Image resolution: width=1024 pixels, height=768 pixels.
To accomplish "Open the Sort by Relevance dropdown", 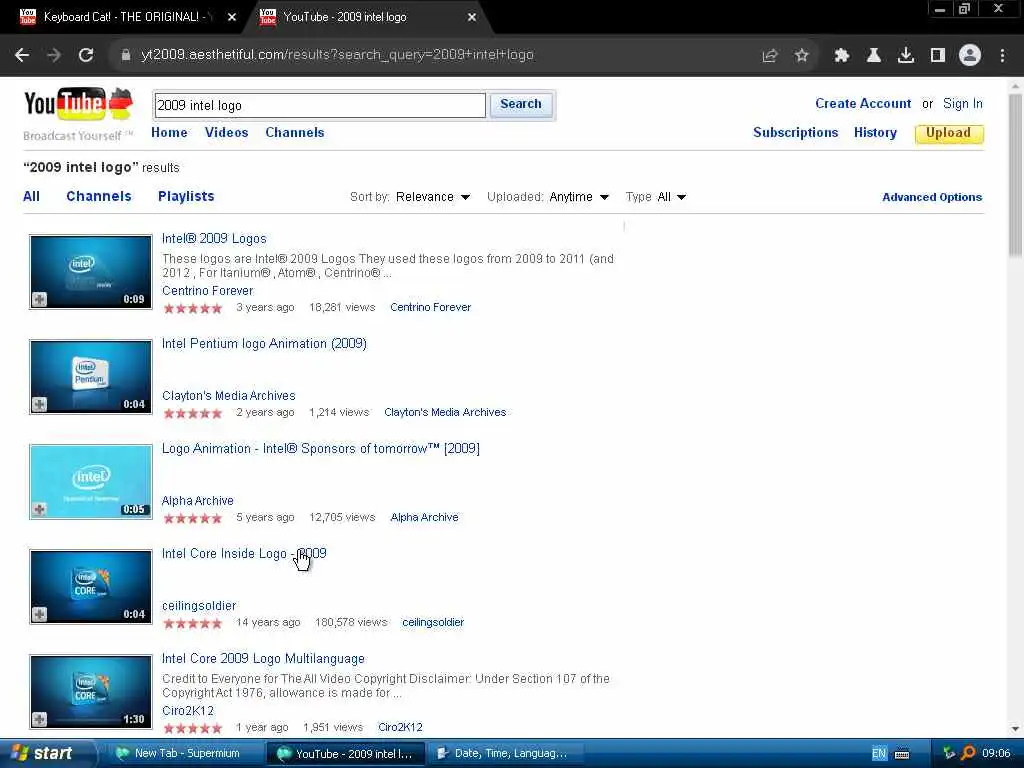I will tap(433, 197).
